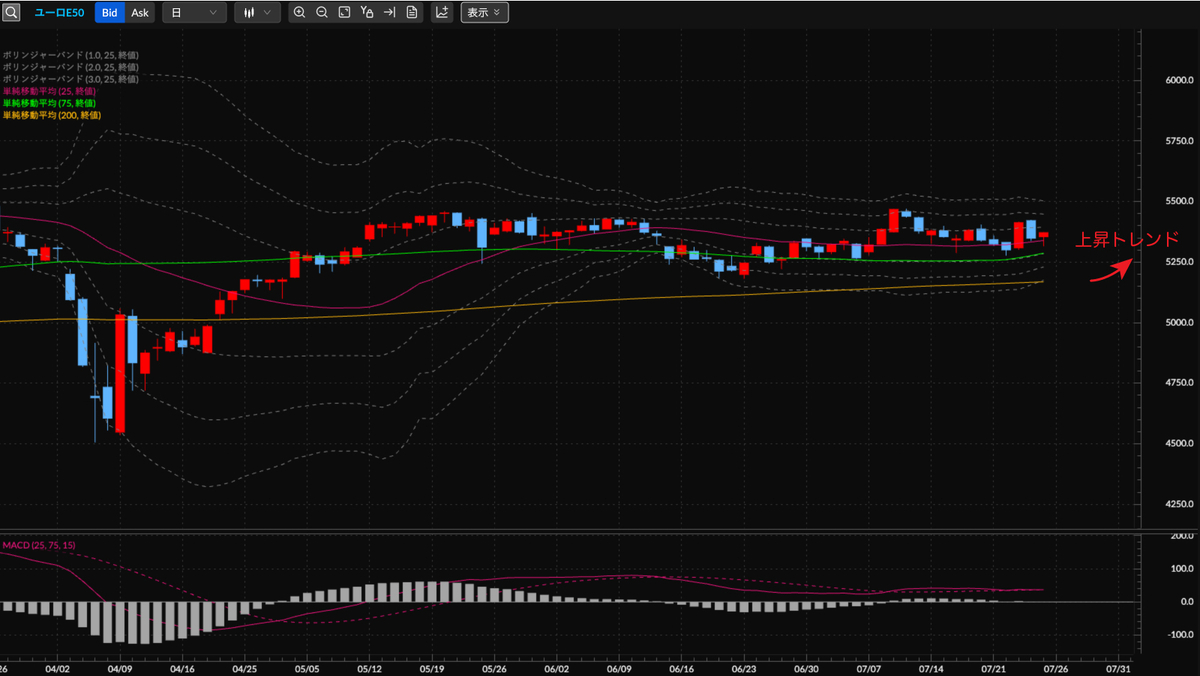Select 単純移動平均 (75, 終値) indicator label

pos(49,103)
